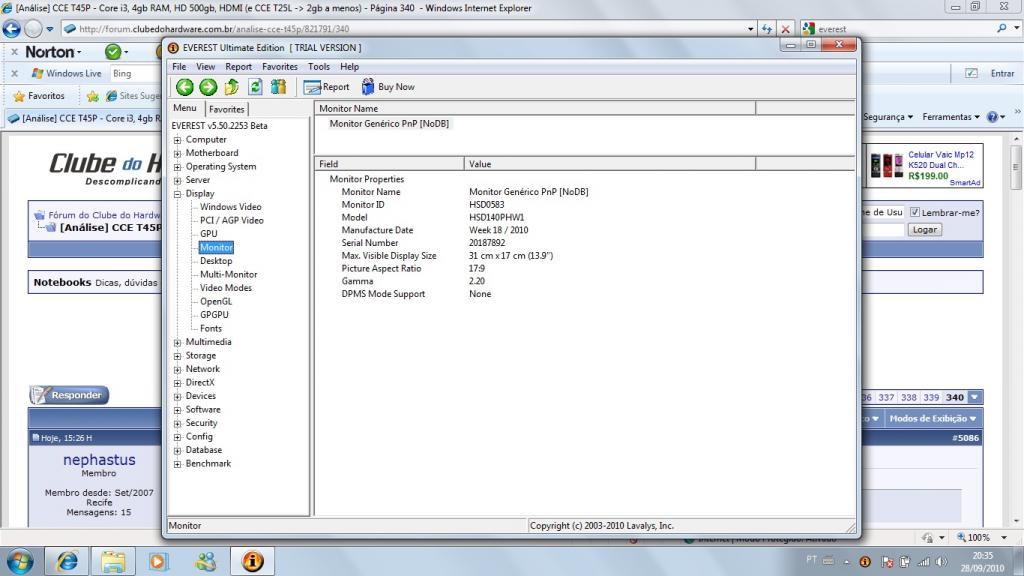The width and height of the screenshot is (1024, 576).
Task: Open the Windows Start menu orb
Action: (20, 561)
